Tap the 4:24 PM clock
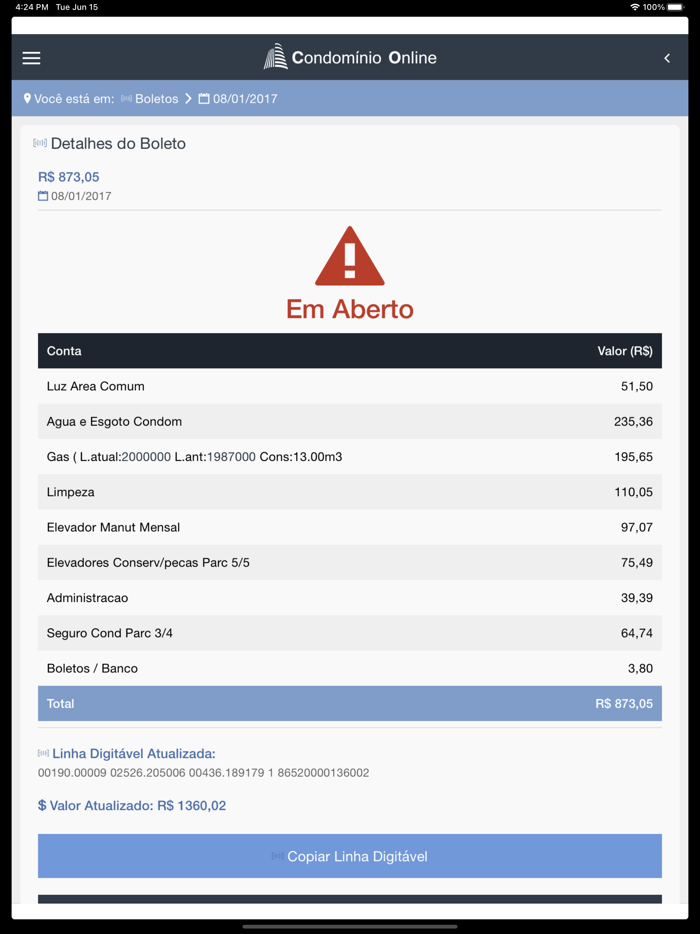This screenshot has height=934, width=700. (x=32, y=7)
